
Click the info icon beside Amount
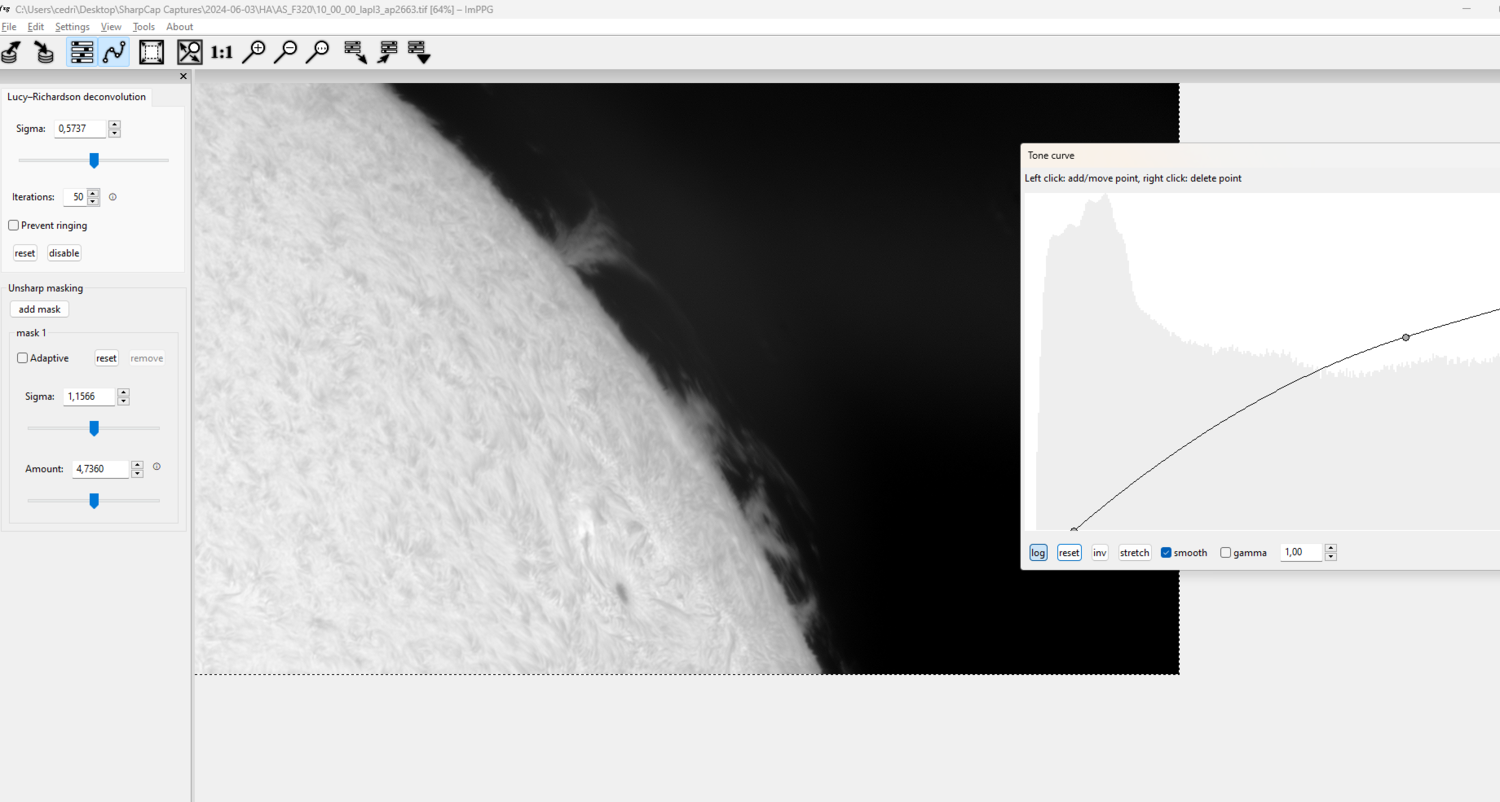tap(157, 466)
